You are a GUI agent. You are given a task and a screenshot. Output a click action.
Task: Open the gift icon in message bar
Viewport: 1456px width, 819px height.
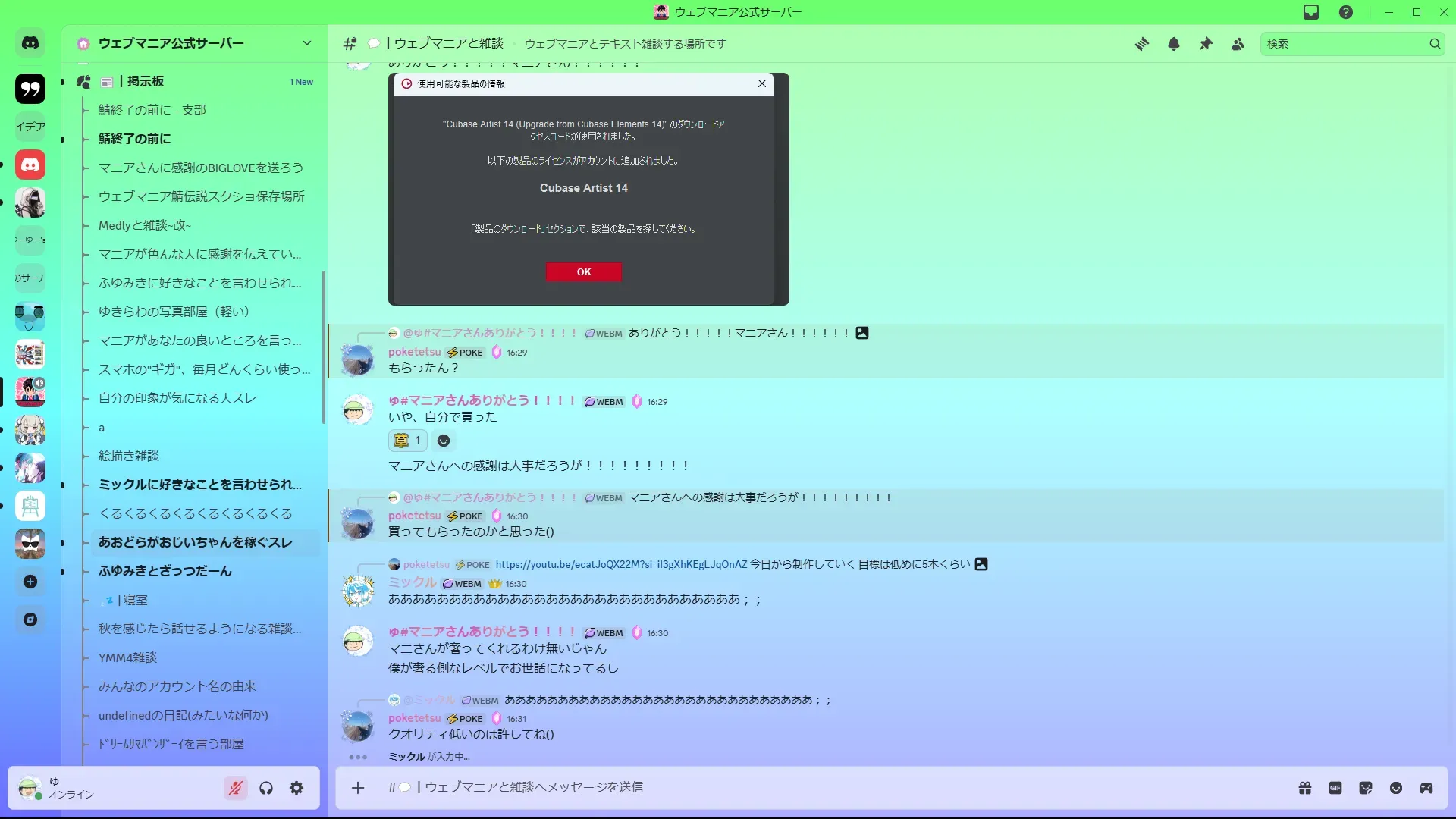(x=1305, y=788)
